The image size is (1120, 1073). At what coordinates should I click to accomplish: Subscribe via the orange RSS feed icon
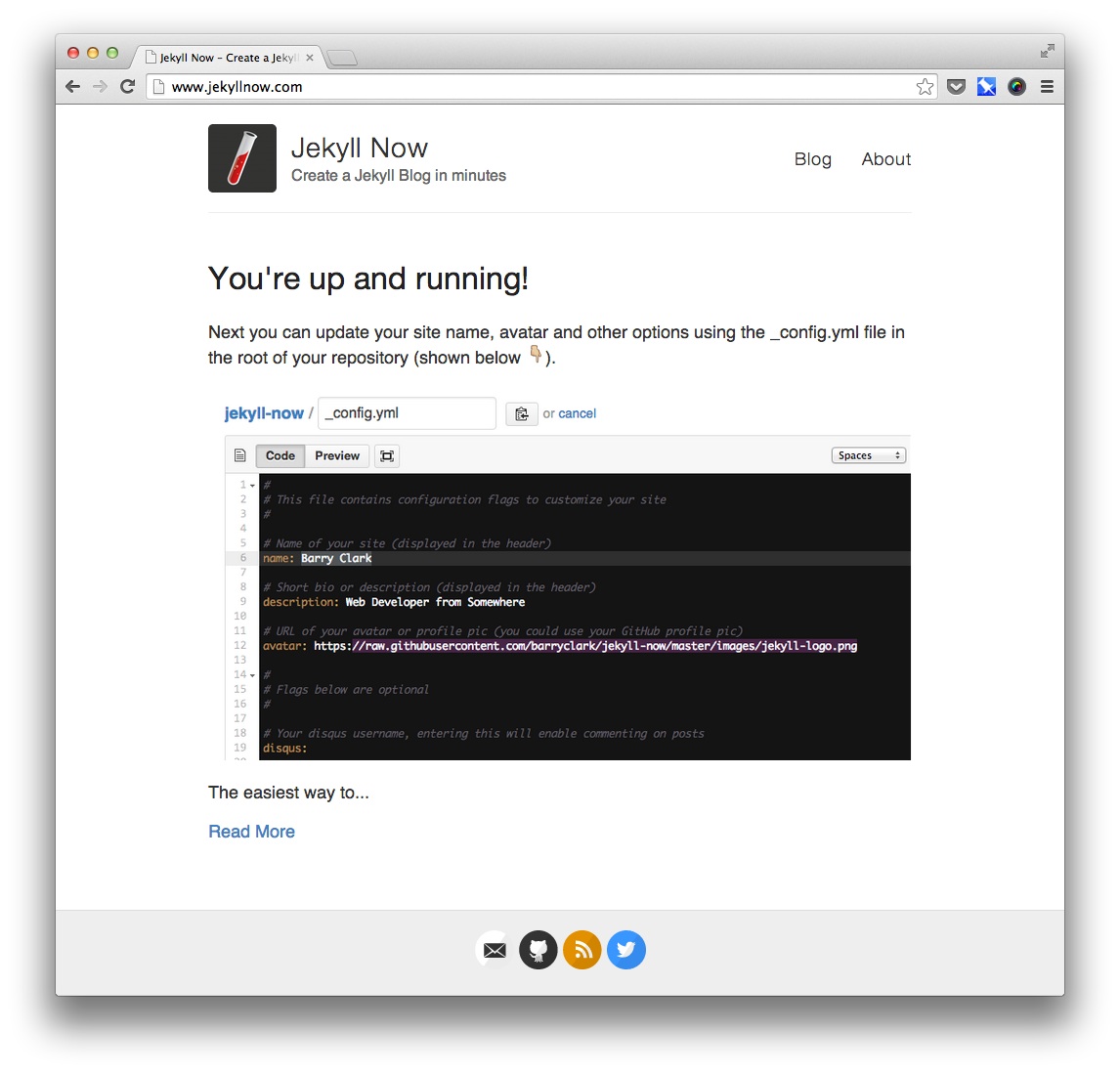[x=582, y=949]
